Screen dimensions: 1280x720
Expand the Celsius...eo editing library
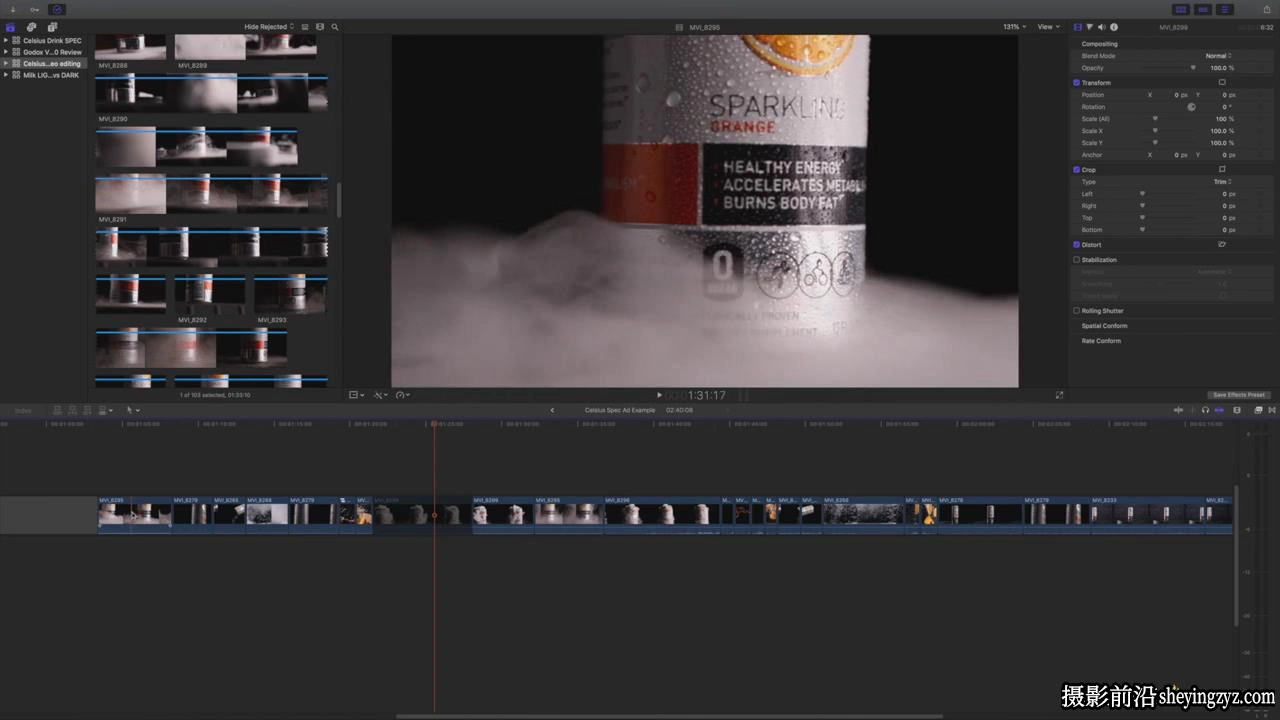(x=6, y=64)
